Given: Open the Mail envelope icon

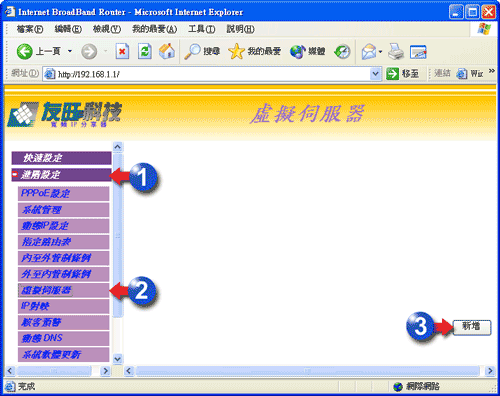Looking at the screenshot, I should (x=369, y=52).
